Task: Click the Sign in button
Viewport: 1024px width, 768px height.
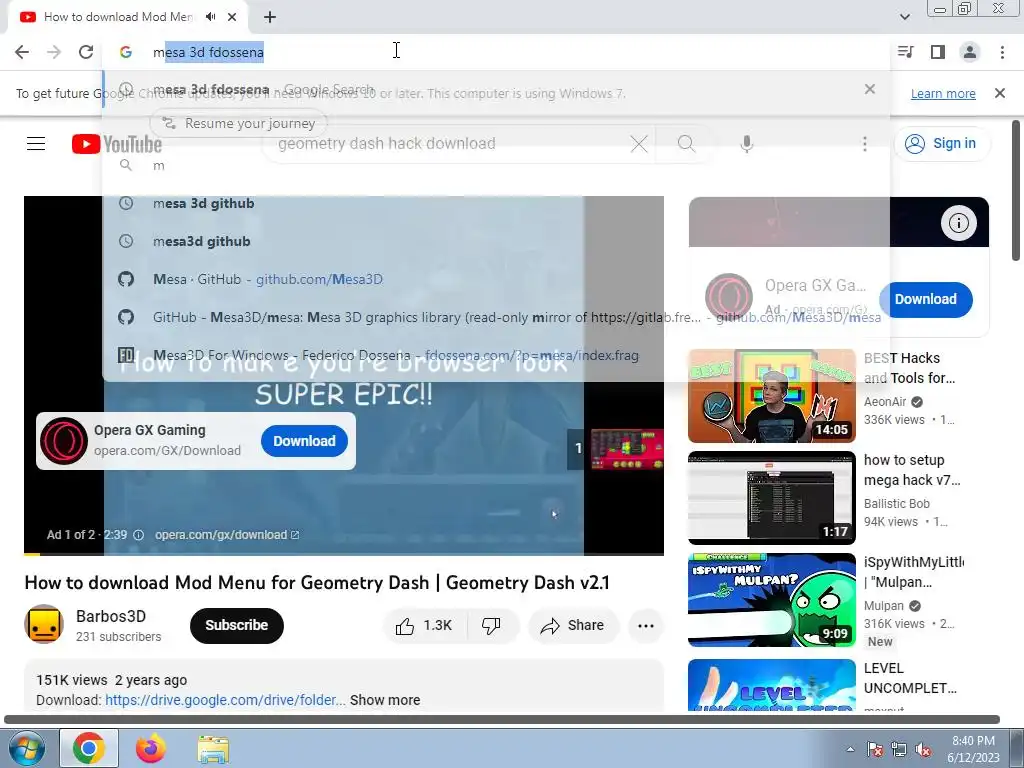Action: pos(942,144)
